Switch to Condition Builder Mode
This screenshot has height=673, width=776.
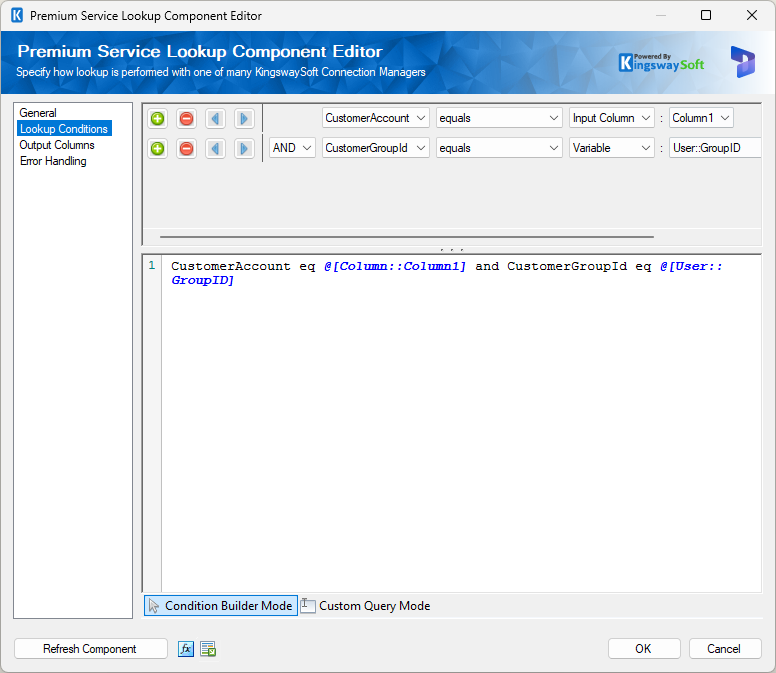(221, 606)
